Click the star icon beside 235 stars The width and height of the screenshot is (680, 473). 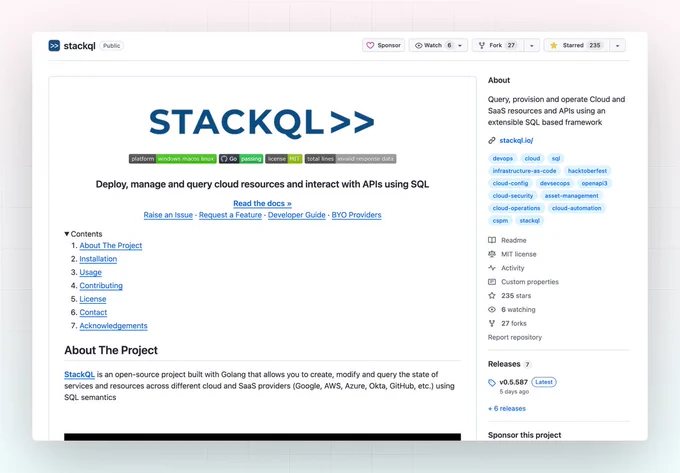pos(492,296)
